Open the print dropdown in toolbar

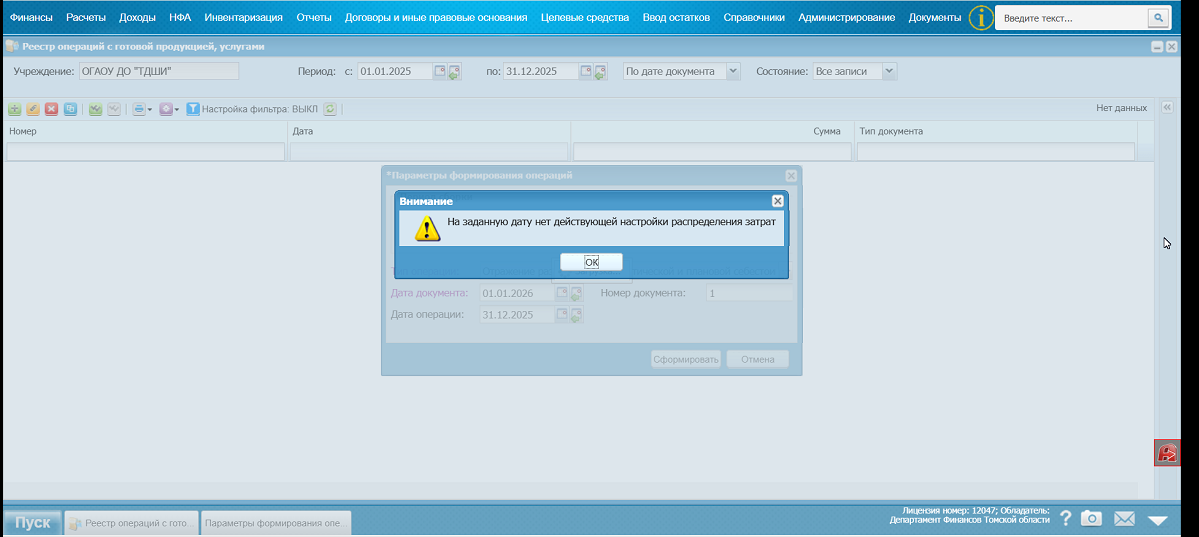click(142, 109)
